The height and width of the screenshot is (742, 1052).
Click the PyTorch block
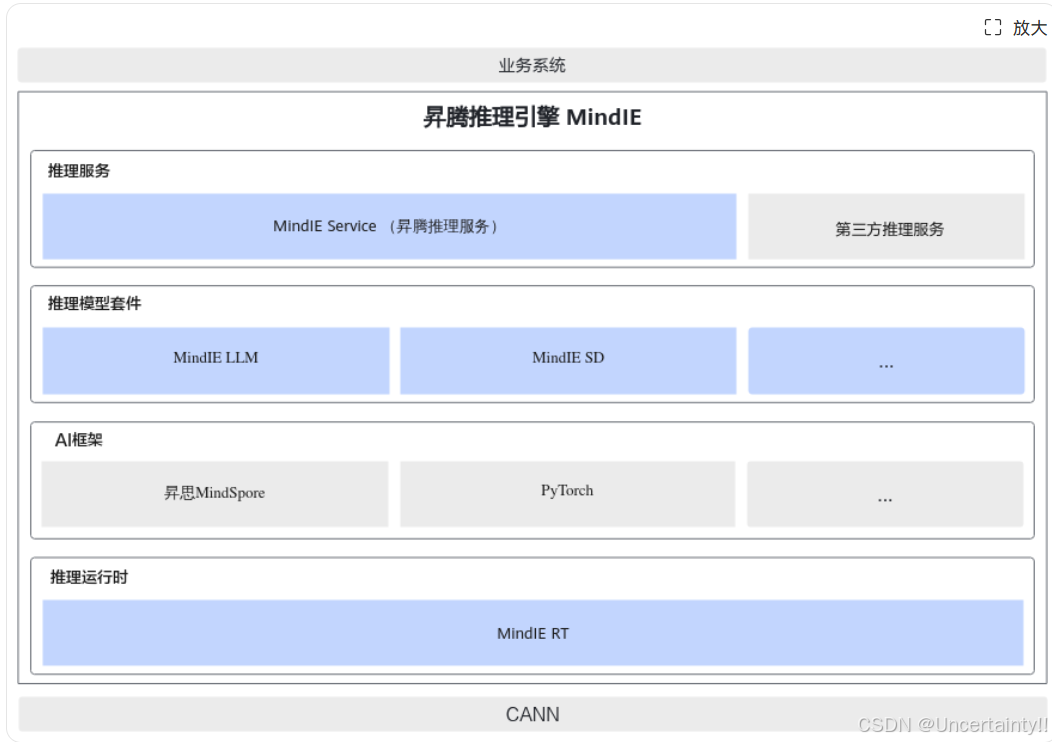tap(568, 494)
